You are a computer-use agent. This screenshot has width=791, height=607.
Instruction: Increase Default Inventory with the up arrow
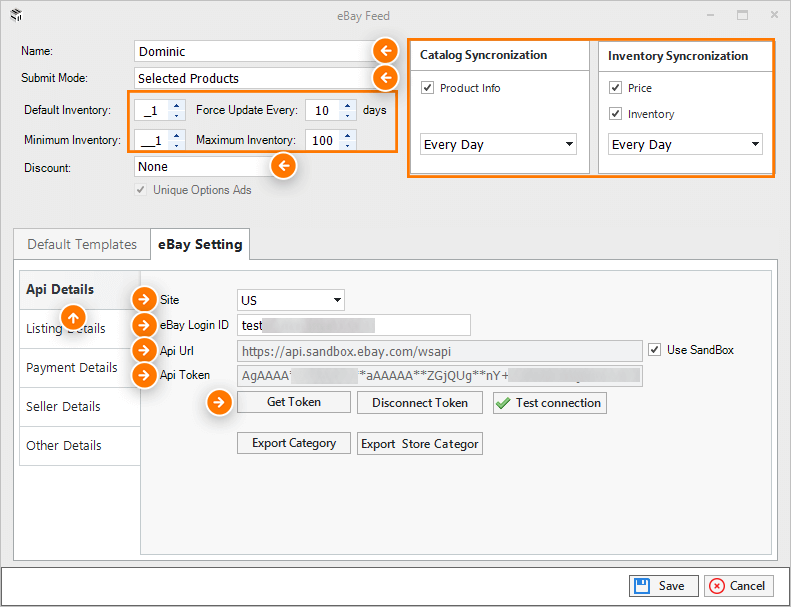click(x=177, y=105)
